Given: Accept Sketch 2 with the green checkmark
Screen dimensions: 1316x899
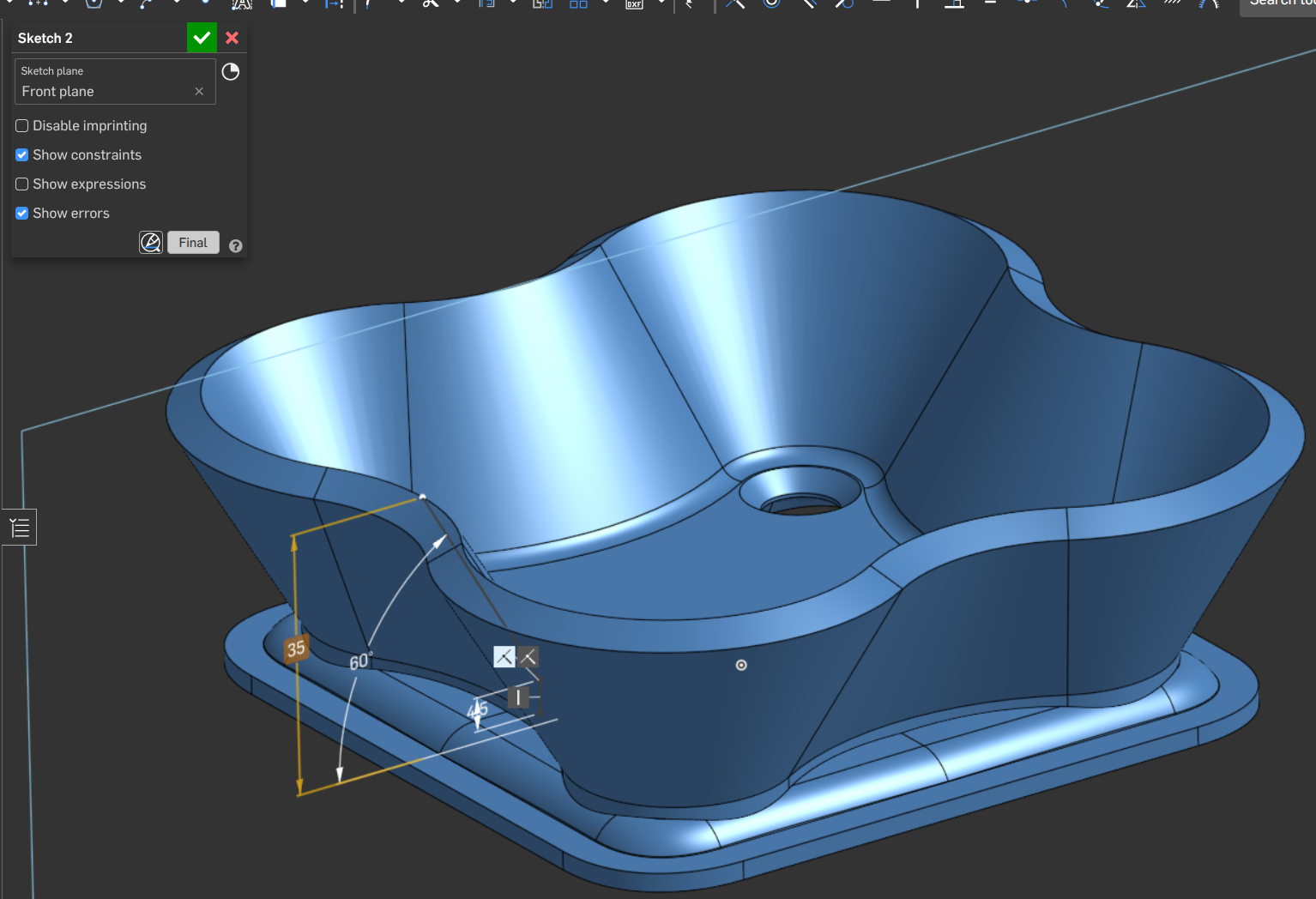Looking at the screenshot, I should click(202, 38).
